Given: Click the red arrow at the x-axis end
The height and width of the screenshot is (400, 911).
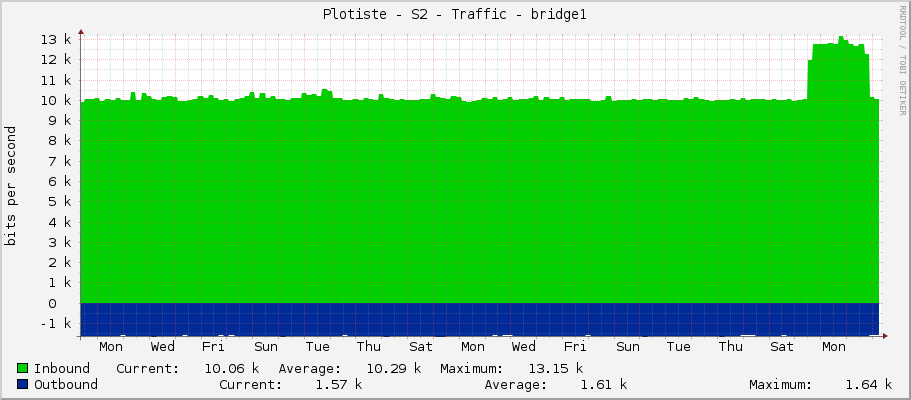Looking at the screenshot, I should coord(885,336).
